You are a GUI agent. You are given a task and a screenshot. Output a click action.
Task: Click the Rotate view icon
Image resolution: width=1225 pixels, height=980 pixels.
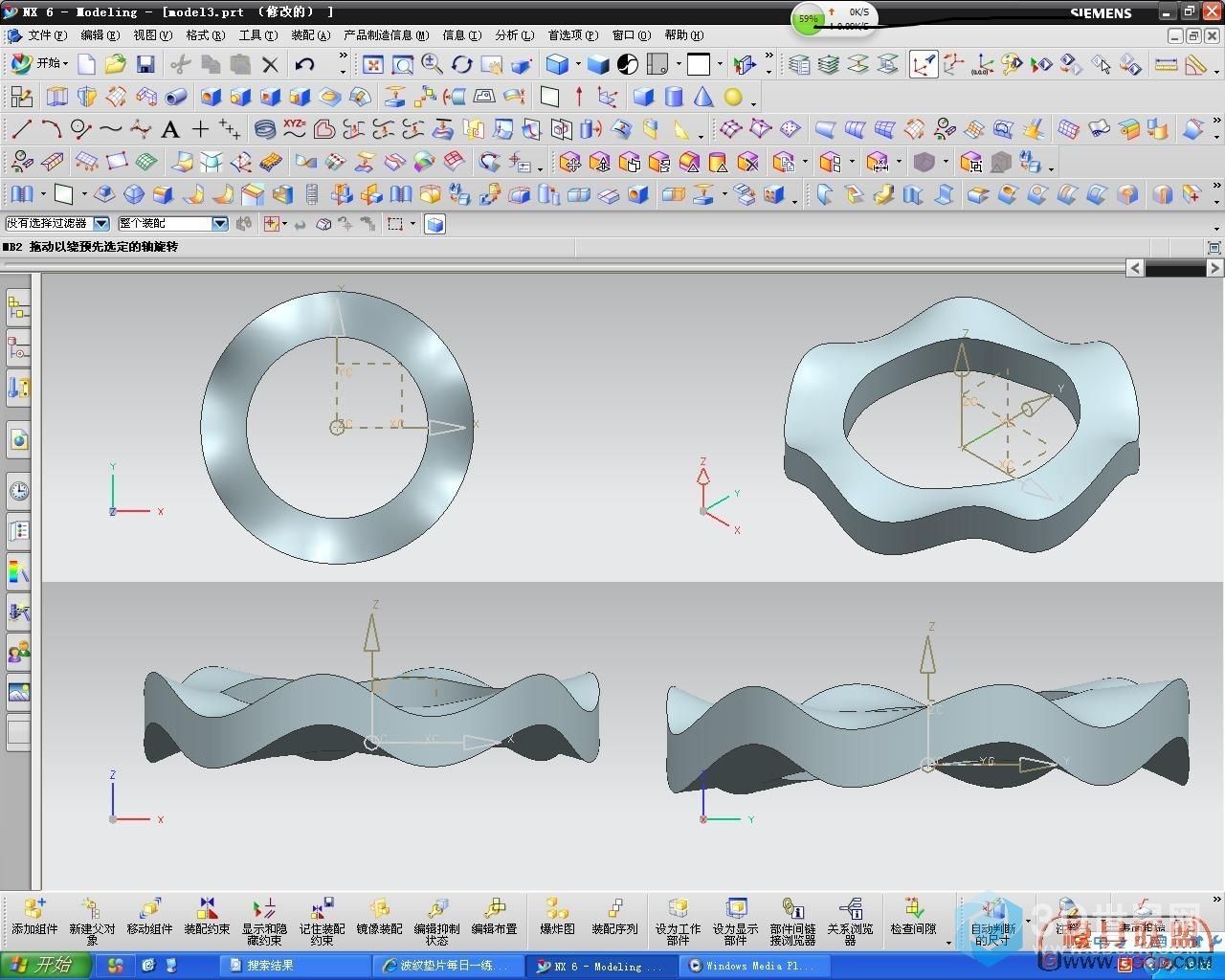(462, 64)
